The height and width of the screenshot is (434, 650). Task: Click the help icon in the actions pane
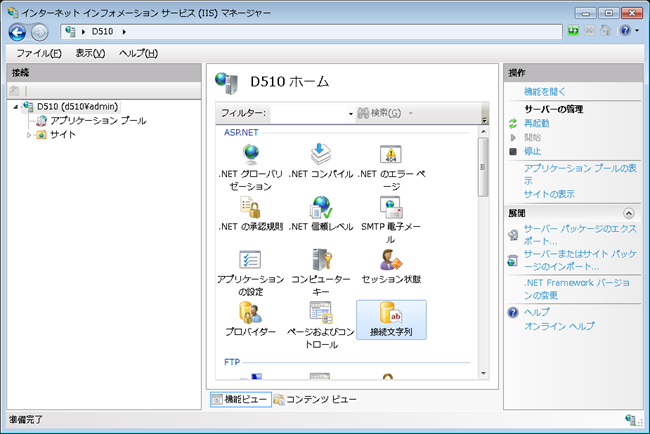(x=513, y=312)
